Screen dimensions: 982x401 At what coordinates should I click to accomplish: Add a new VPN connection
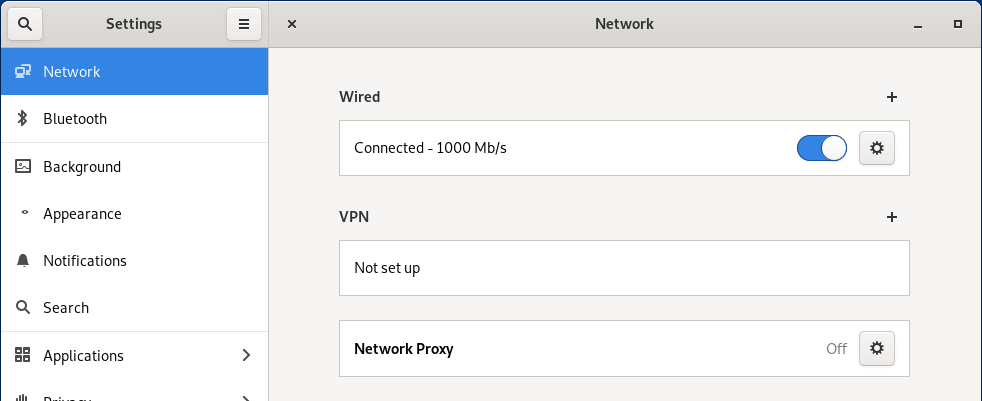pos(892,216)
